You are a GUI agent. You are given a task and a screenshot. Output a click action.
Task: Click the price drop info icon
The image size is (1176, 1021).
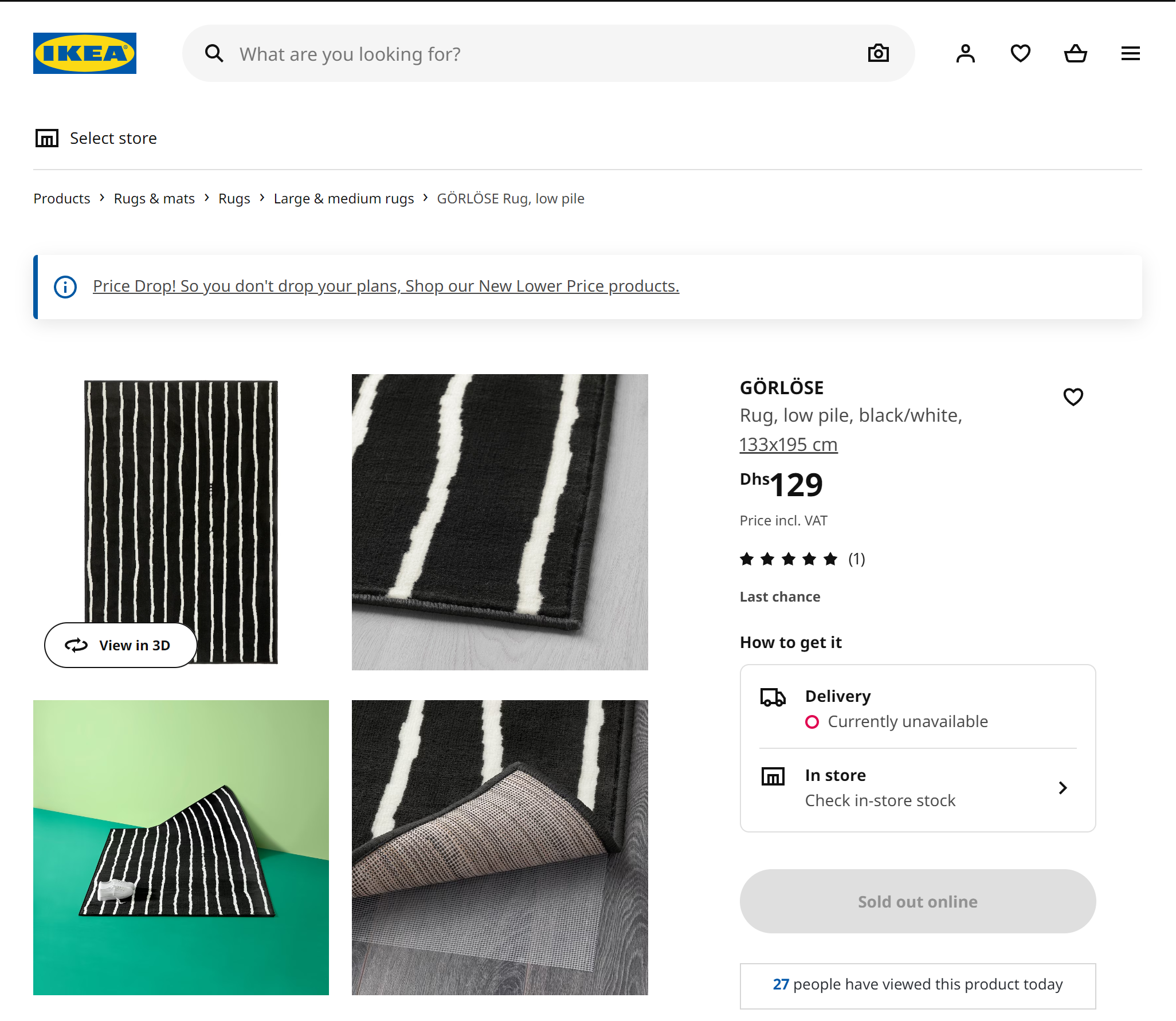click(x=65, y=286)
